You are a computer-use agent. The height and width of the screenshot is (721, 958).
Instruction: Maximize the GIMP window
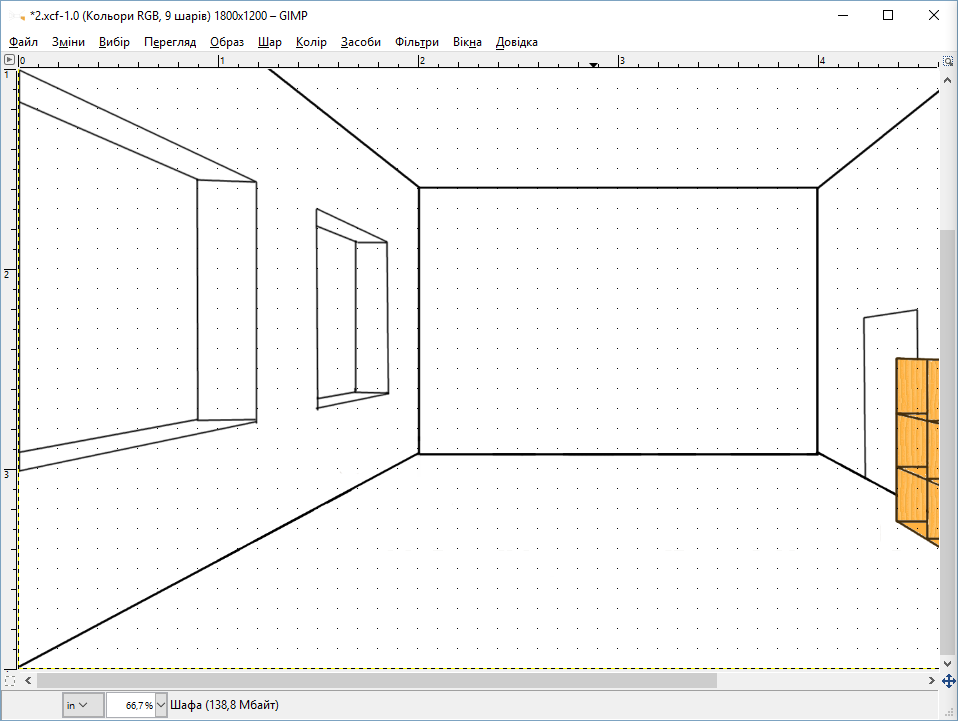tap(888, 15)
